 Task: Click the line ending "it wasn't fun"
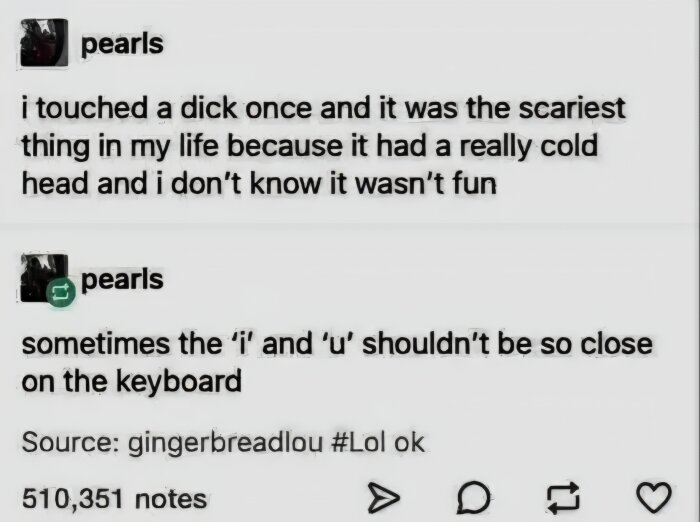click(x=259, y=184)
